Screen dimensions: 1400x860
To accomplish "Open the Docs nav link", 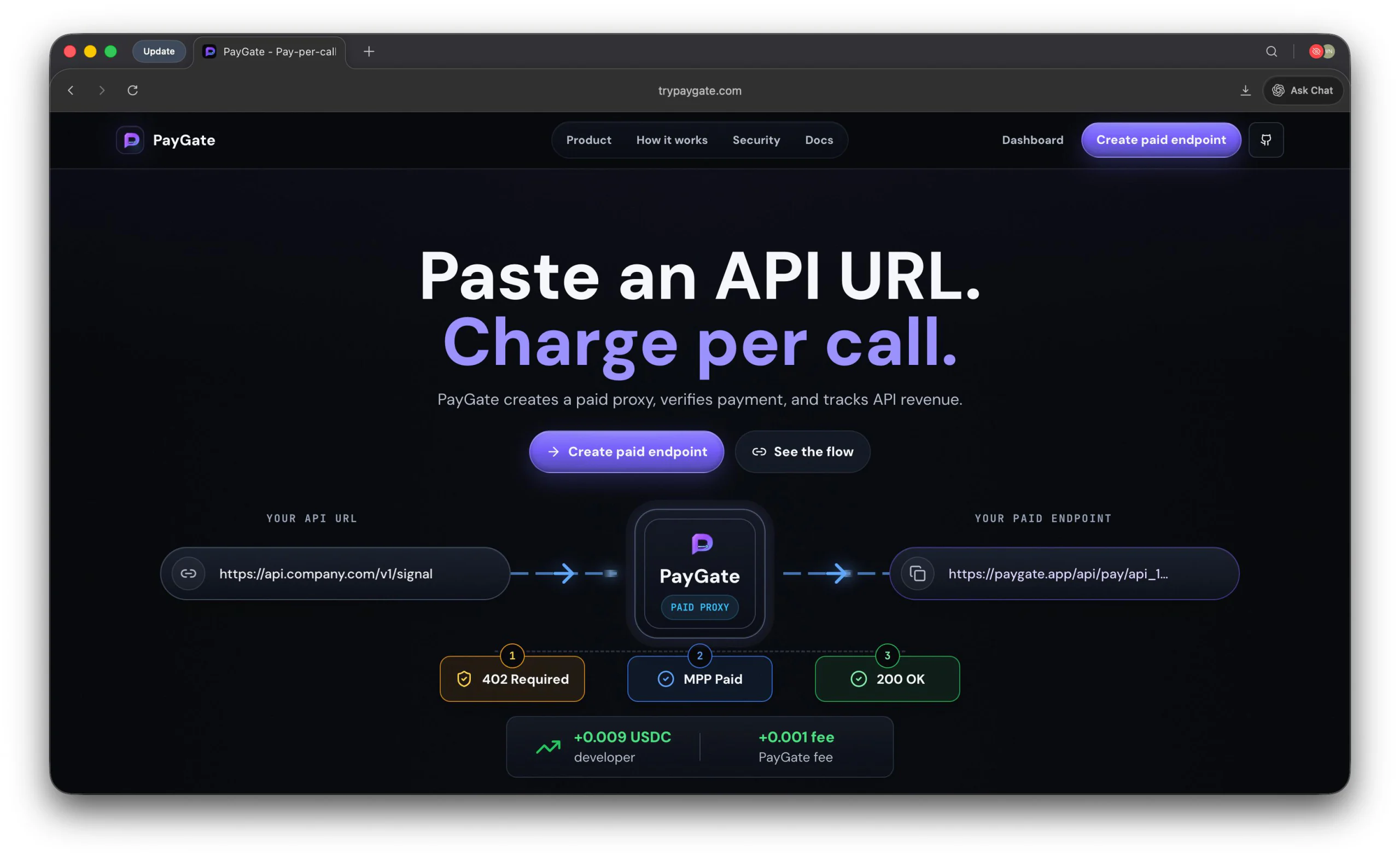I will [x=819, y=140].
